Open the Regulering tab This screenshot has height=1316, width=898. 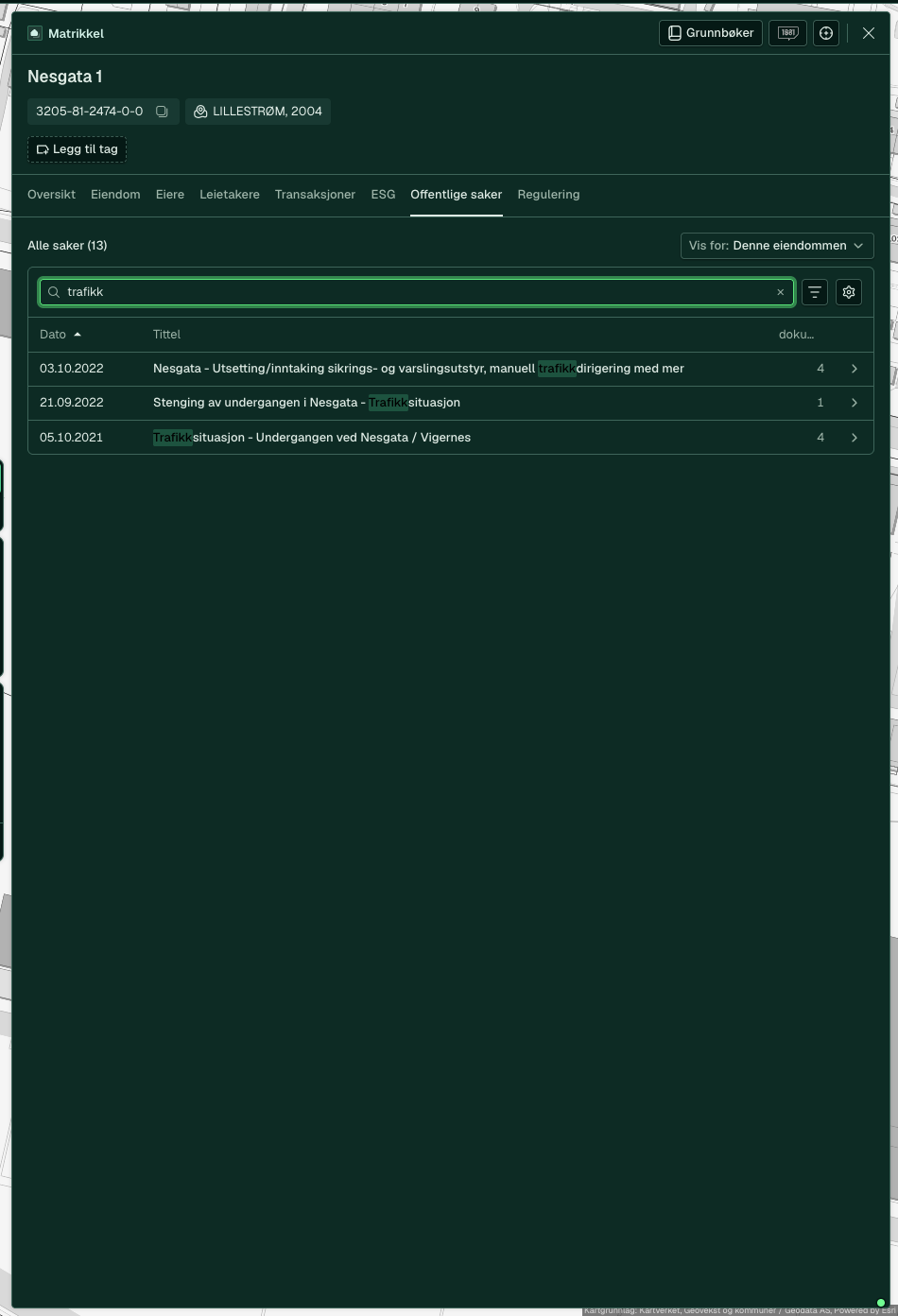[548, 195]
